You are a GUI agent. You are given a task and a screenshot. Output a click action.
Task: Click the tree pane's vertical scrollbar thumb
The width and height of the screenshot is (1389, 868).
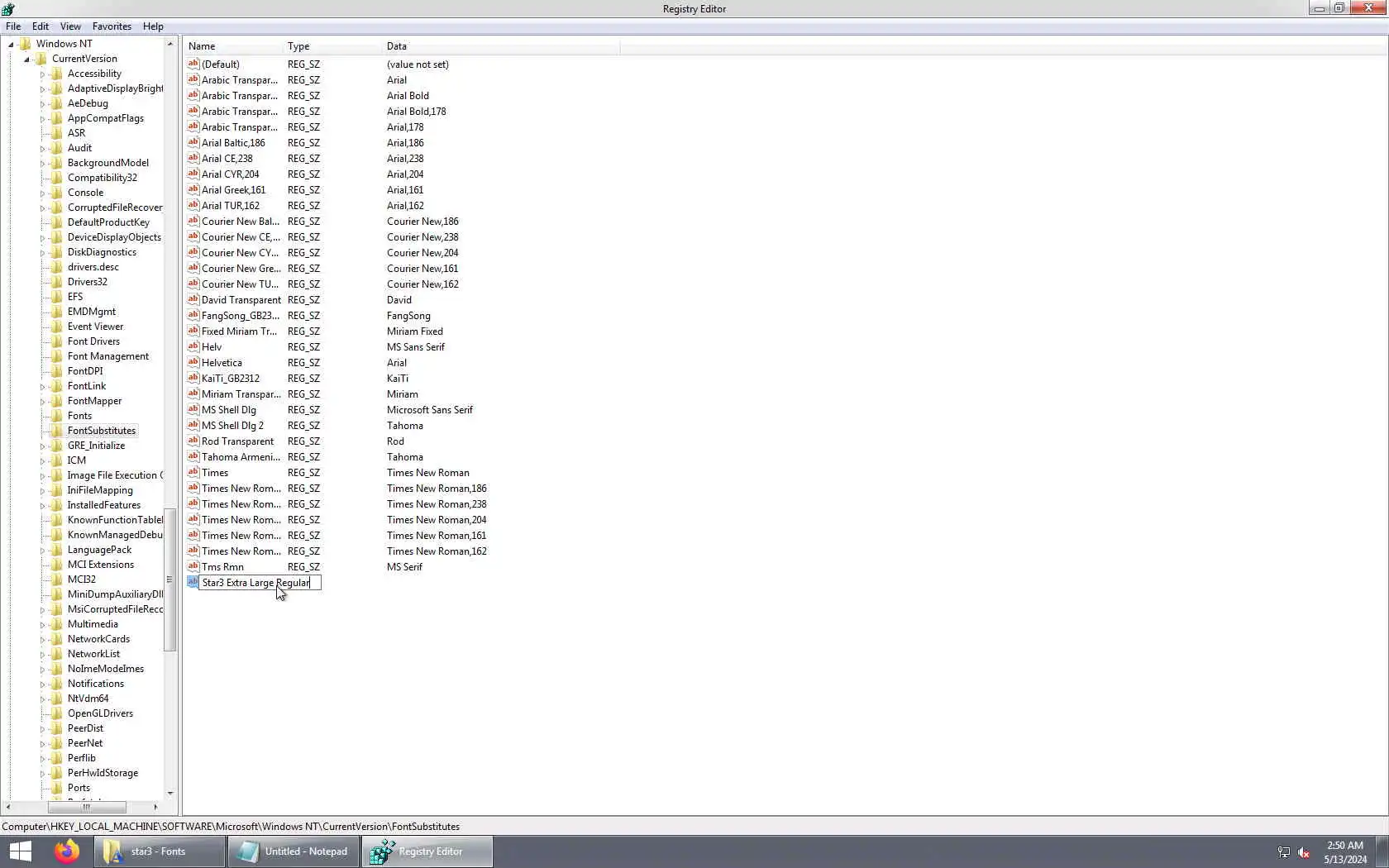coord(170,580)
